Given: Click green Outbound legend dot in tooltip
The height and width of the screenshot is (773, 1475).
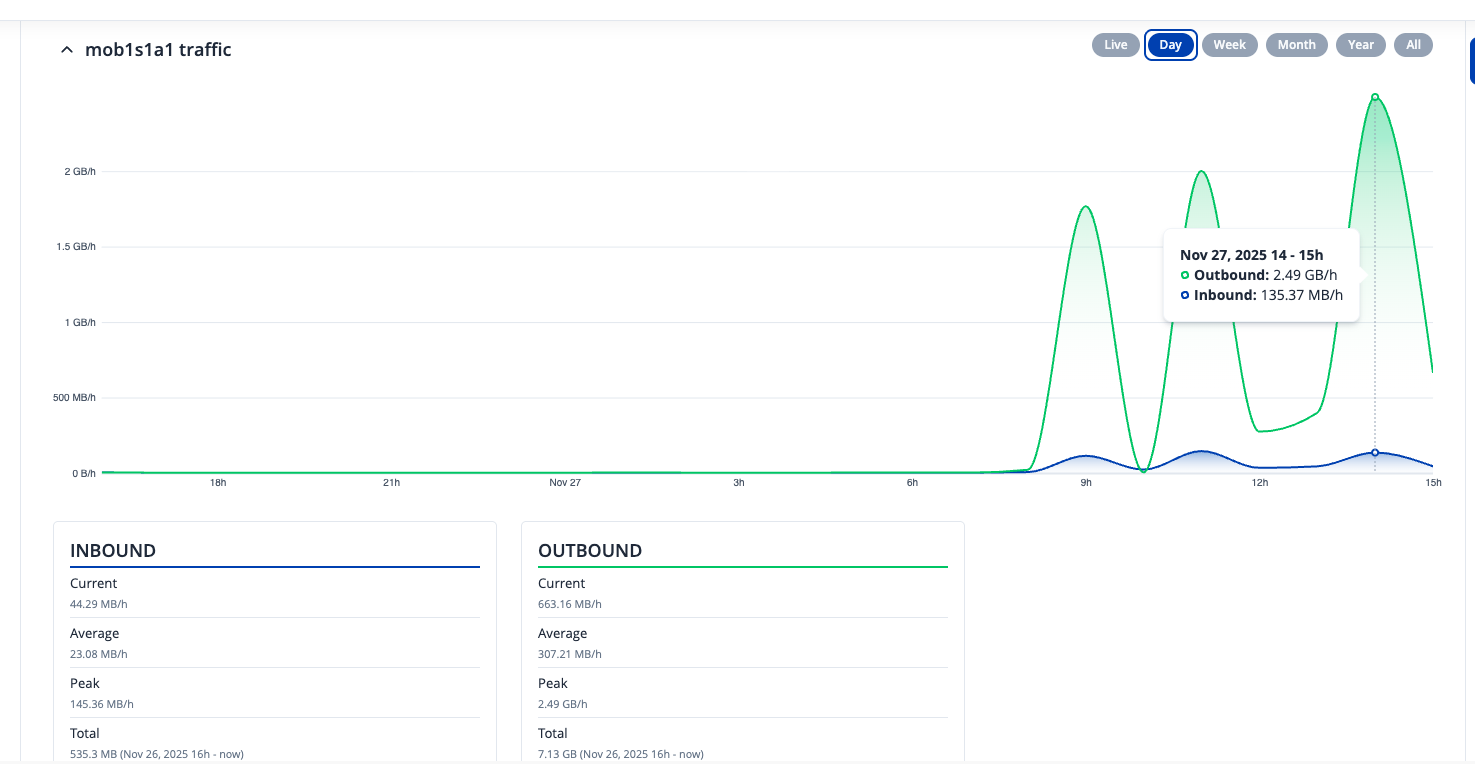Looking at the screenshot, I should pyautogui.click(x=1185, y=275).
